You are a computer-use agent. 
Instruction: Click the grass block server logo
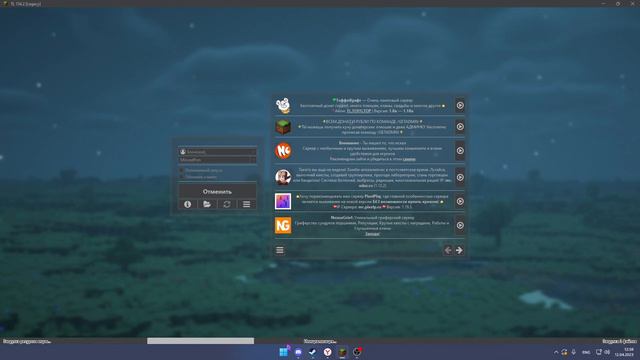pyautogui.click(x=283, y=127)
